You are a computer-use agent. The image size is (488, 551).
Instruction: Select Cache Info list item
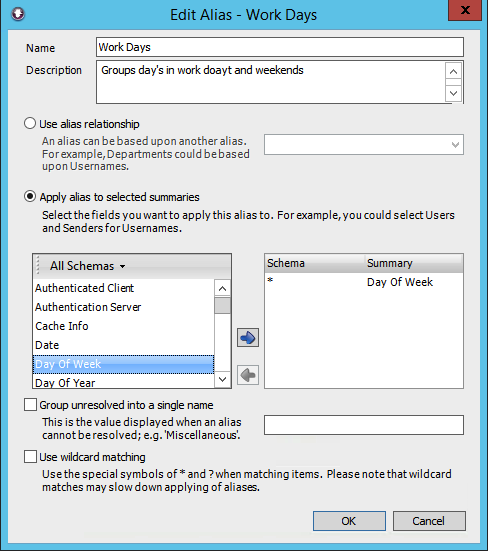[x=124, y=326]
